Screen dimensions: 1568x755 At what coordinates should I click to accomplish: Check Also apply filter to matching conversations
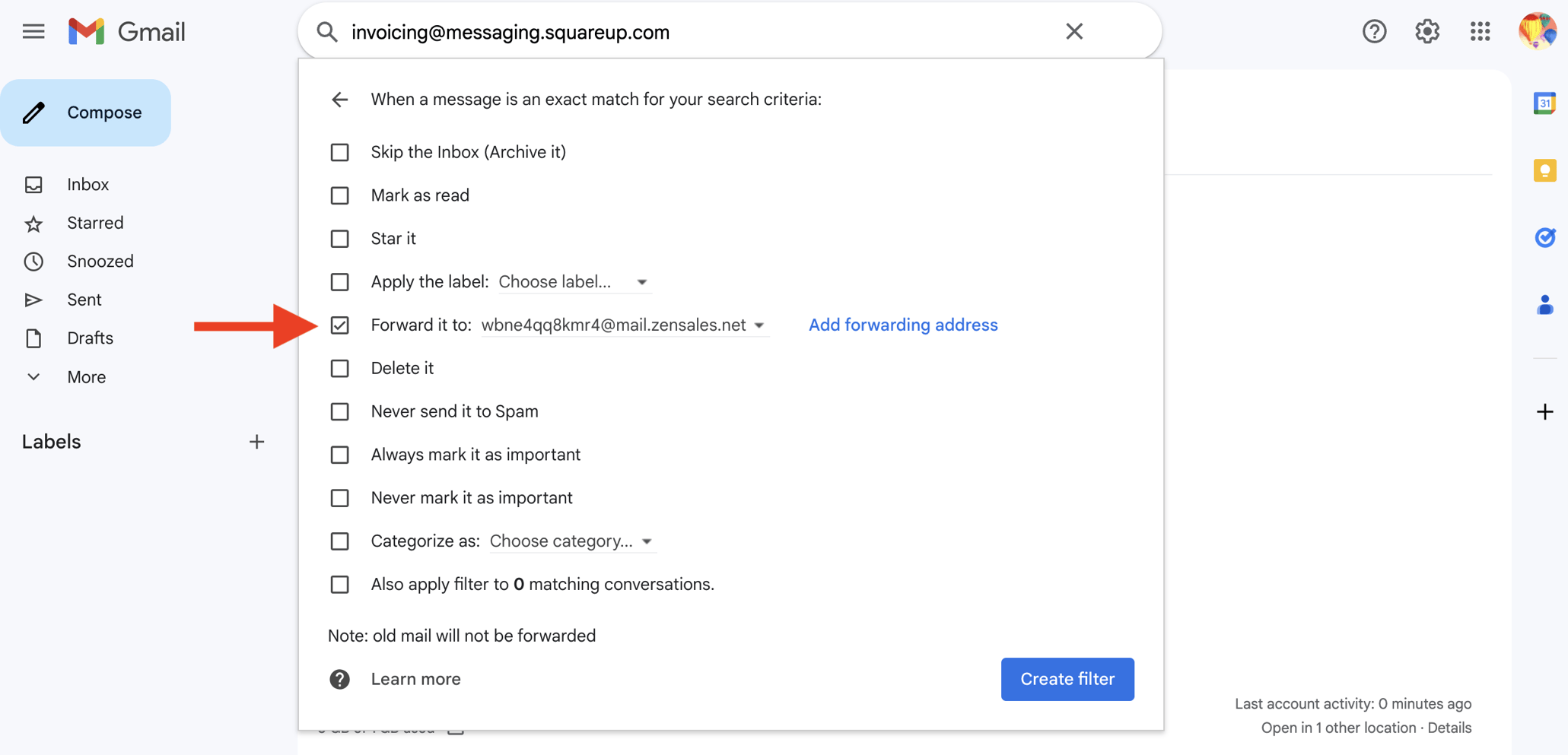(339, 585)
